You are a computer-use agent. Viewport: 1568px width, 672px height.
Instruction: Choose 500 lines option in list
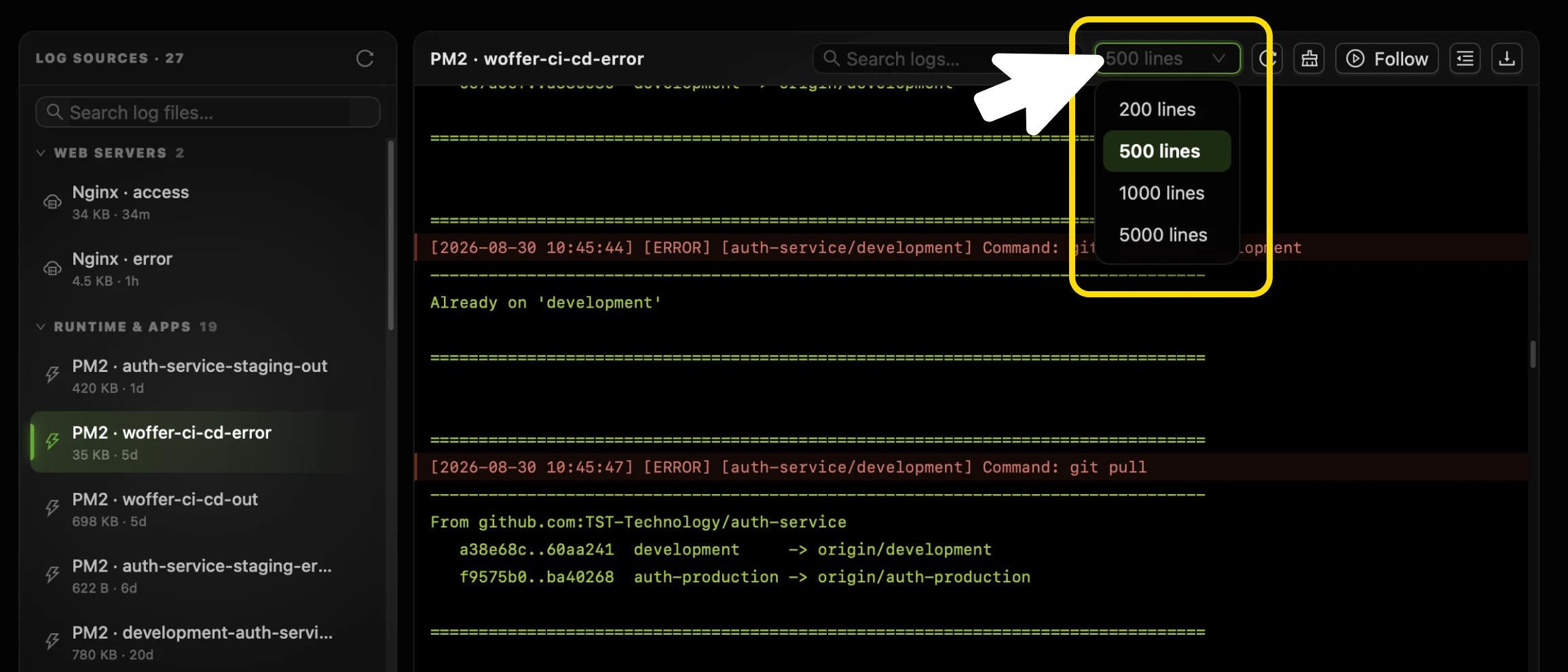pos(1167,151)
